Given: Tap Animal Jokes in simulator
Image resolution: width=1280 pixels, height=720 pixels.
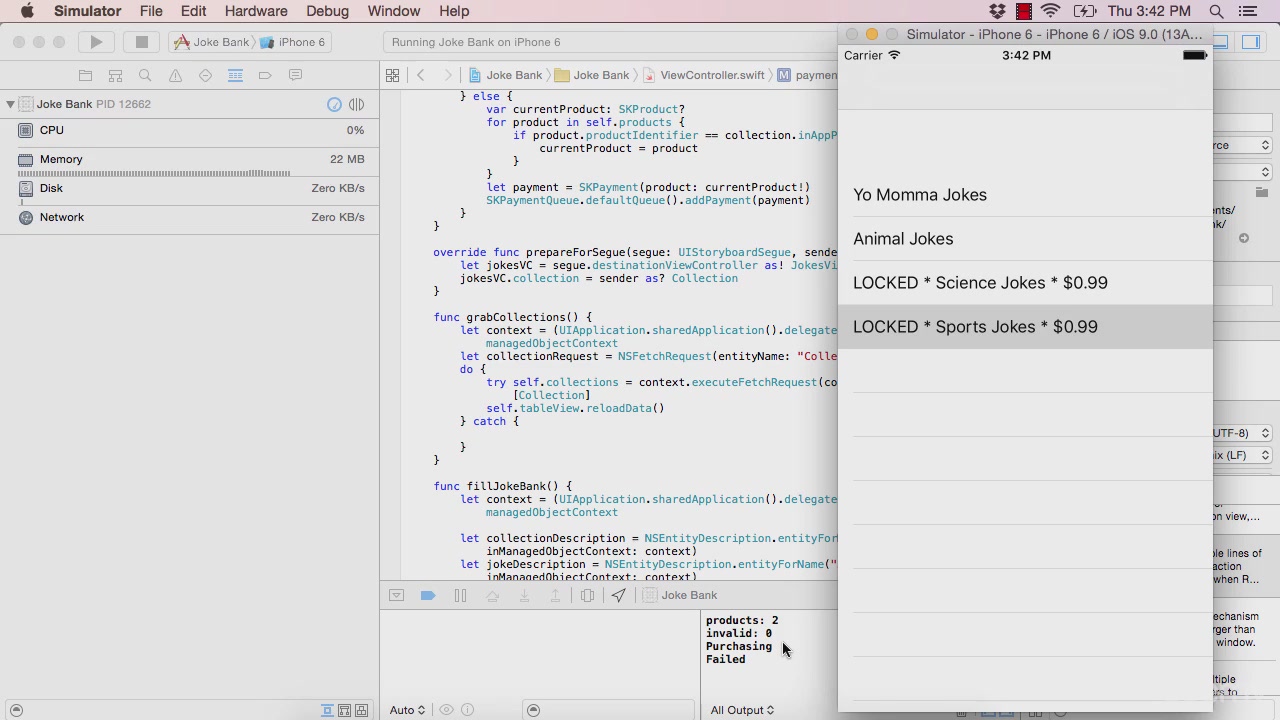Looking at the screenshot, I should (x=1025, y=239).
